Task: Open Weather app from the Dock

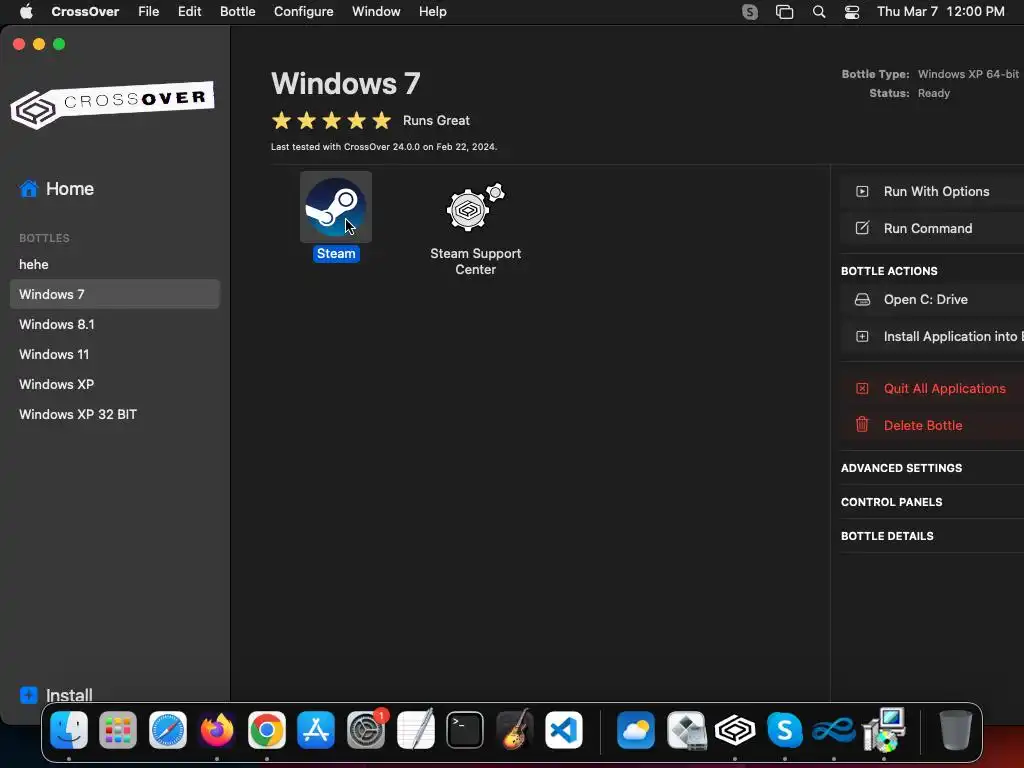Action: pos(635,729)
